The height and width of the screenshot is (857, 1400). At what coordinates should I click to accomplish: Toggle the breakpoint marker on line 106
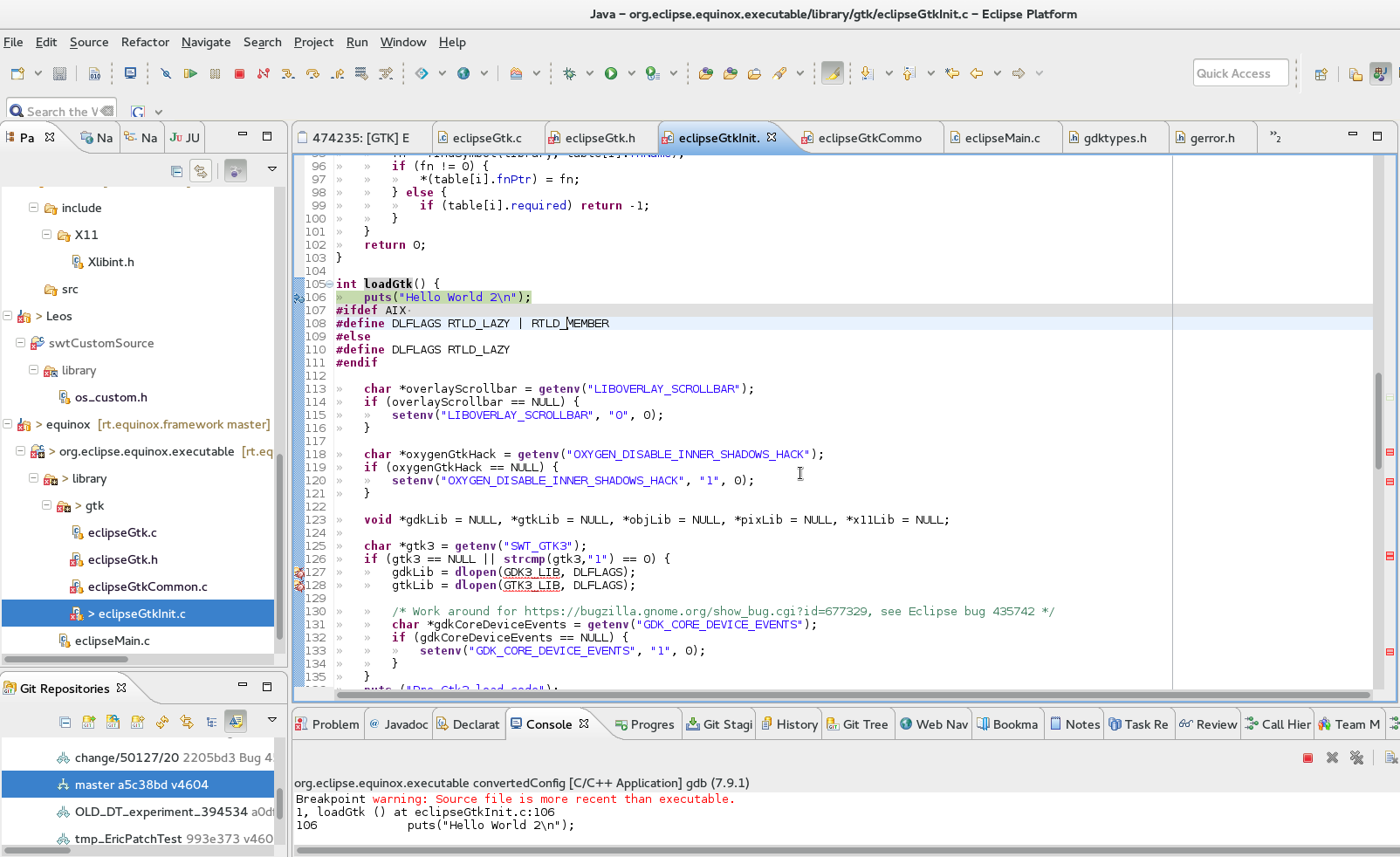(x=299, y=297)
